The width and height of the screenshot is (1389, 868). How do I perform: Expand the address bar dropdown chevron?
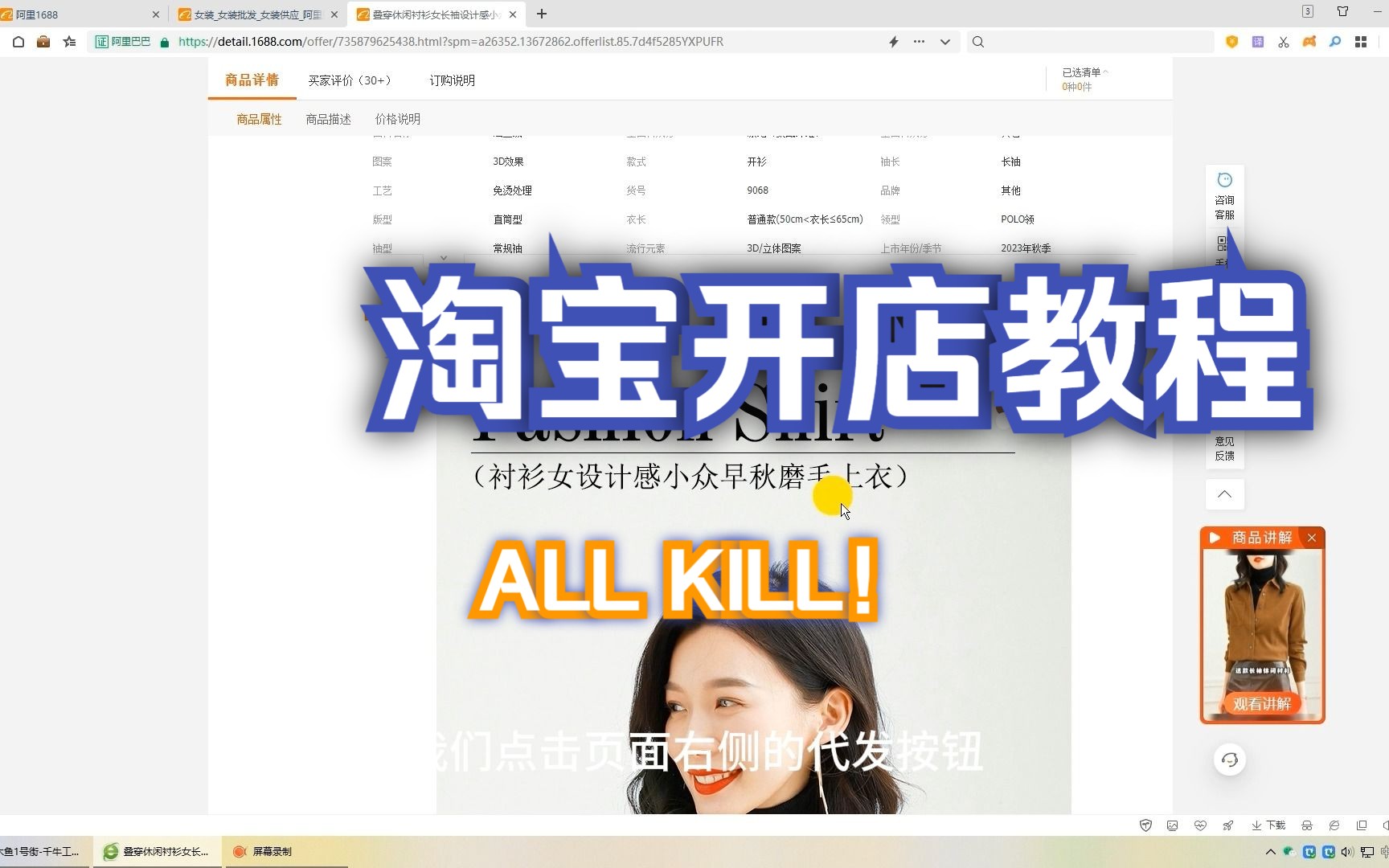(x=945, y=42)
